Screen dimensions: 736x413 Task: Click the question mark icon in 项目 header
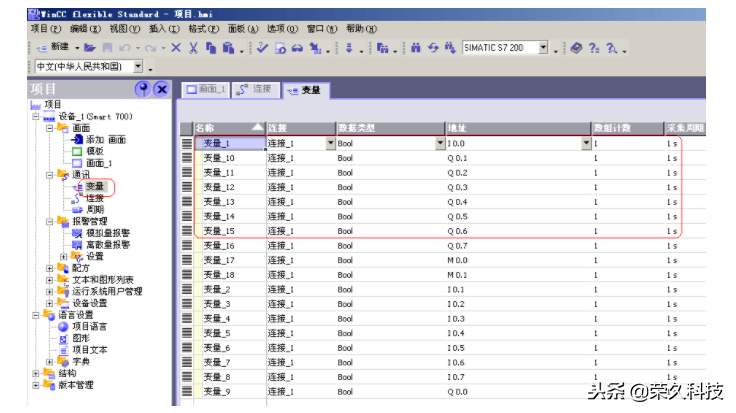[x=142, y=90]
